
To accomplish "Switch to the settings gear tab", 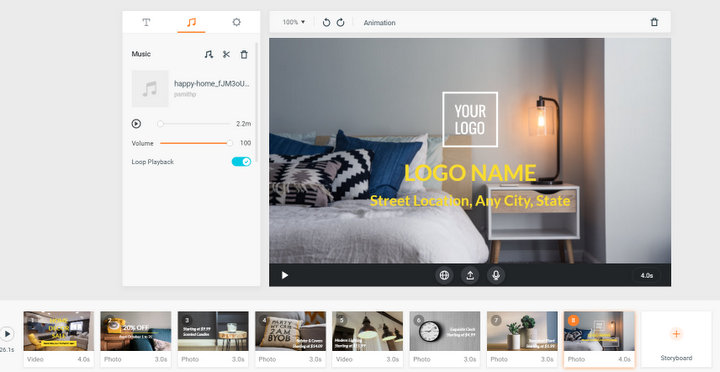I will pyautogui.click(x=236, y=22).
